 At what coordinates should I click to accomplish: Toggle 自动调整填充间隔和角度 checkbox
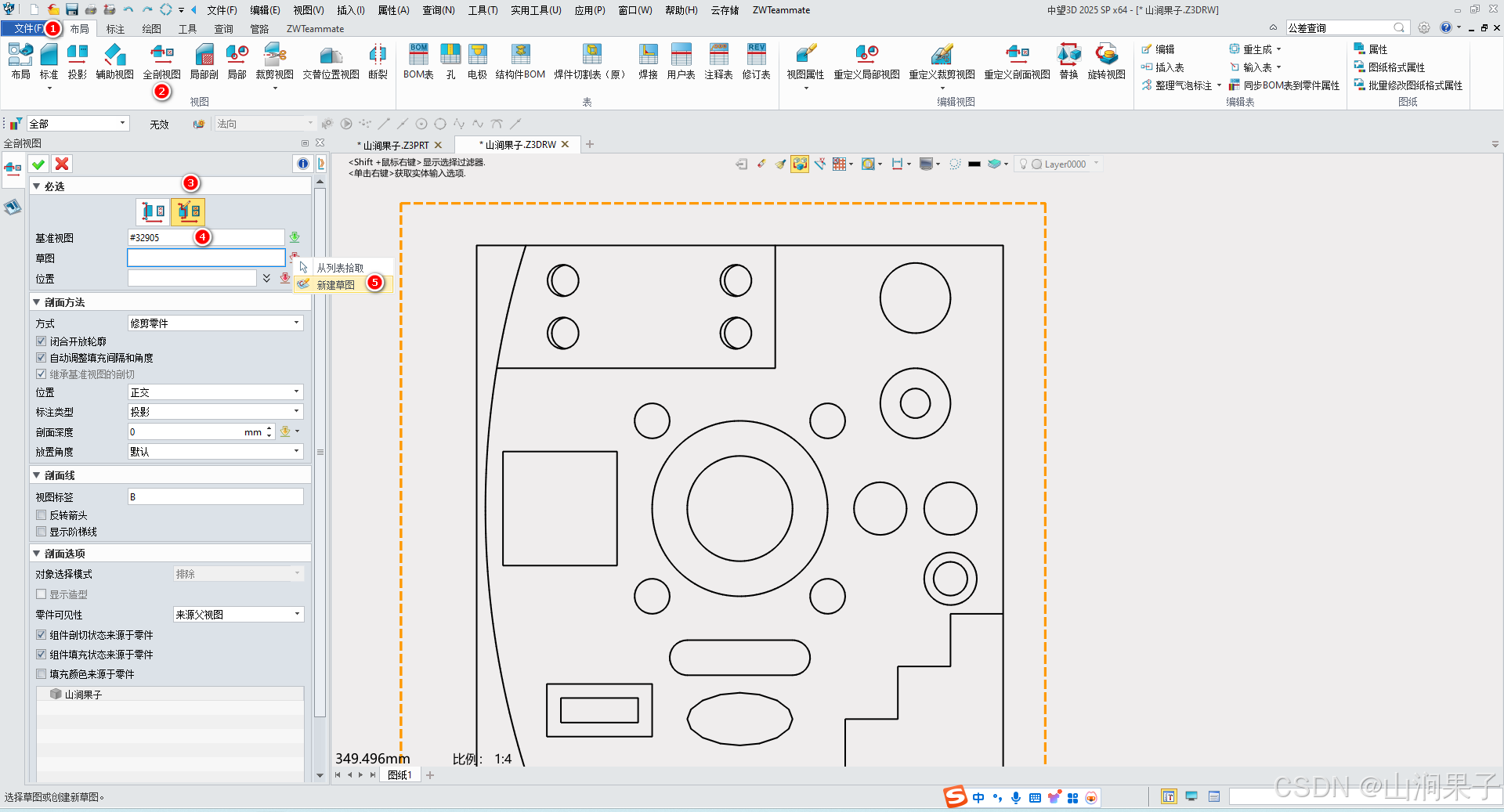(x=42, y=358)
